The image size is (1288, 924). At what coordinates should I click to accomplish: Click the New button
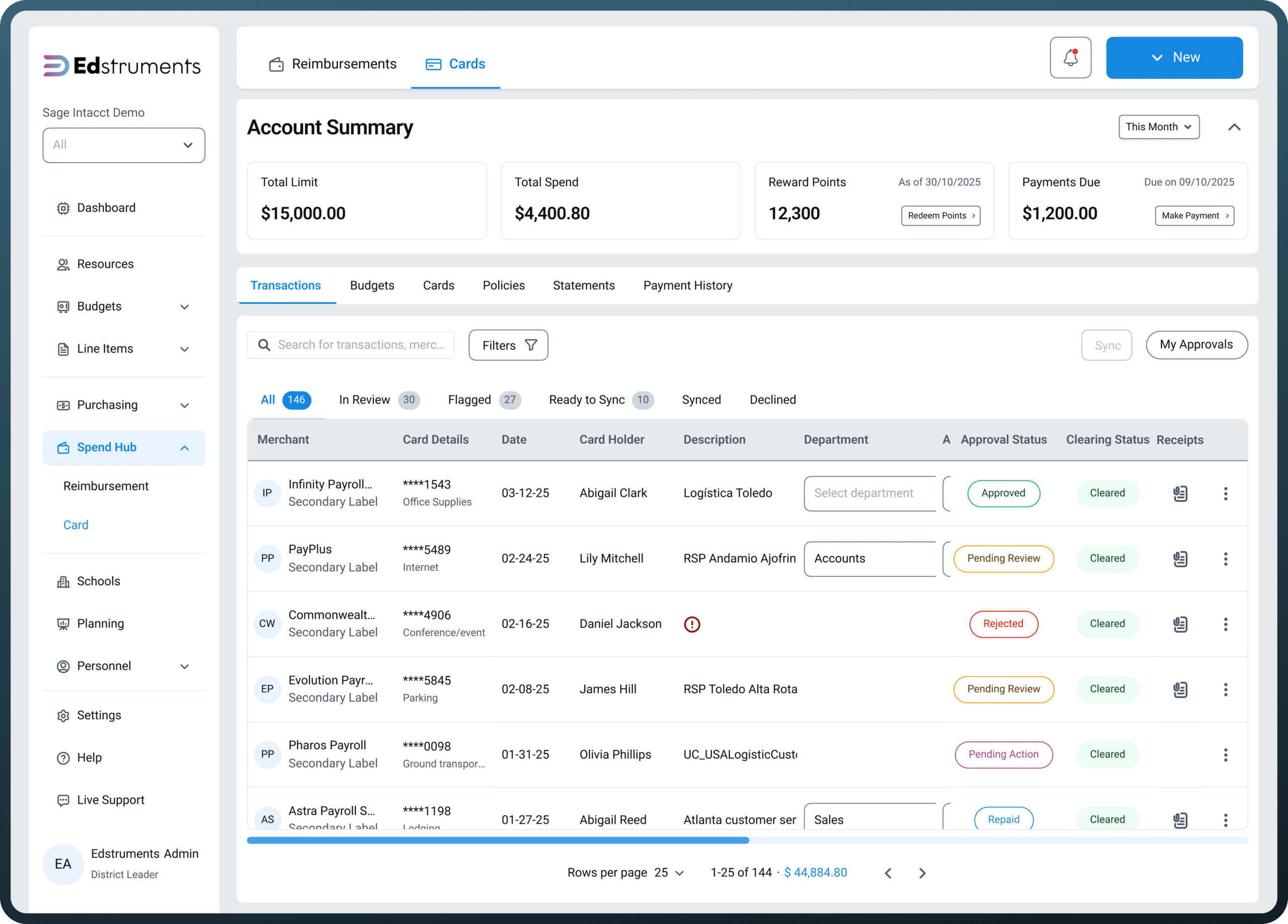pos(1174,57)
